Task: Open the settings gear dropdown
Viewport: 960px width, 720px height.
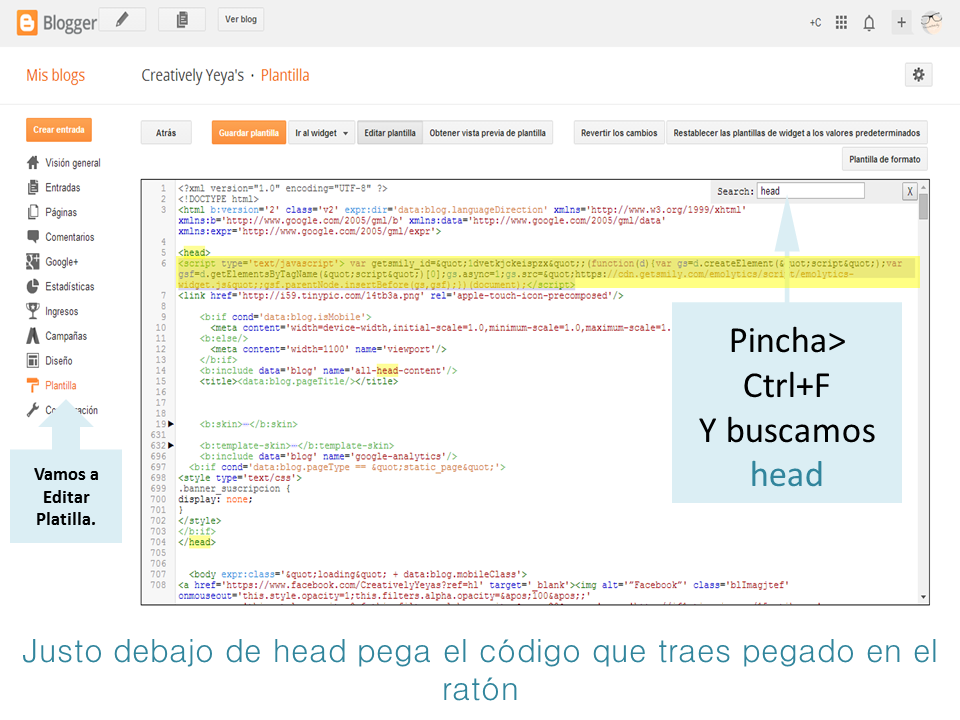Action: pyautogui.click(x=918, y=75)
